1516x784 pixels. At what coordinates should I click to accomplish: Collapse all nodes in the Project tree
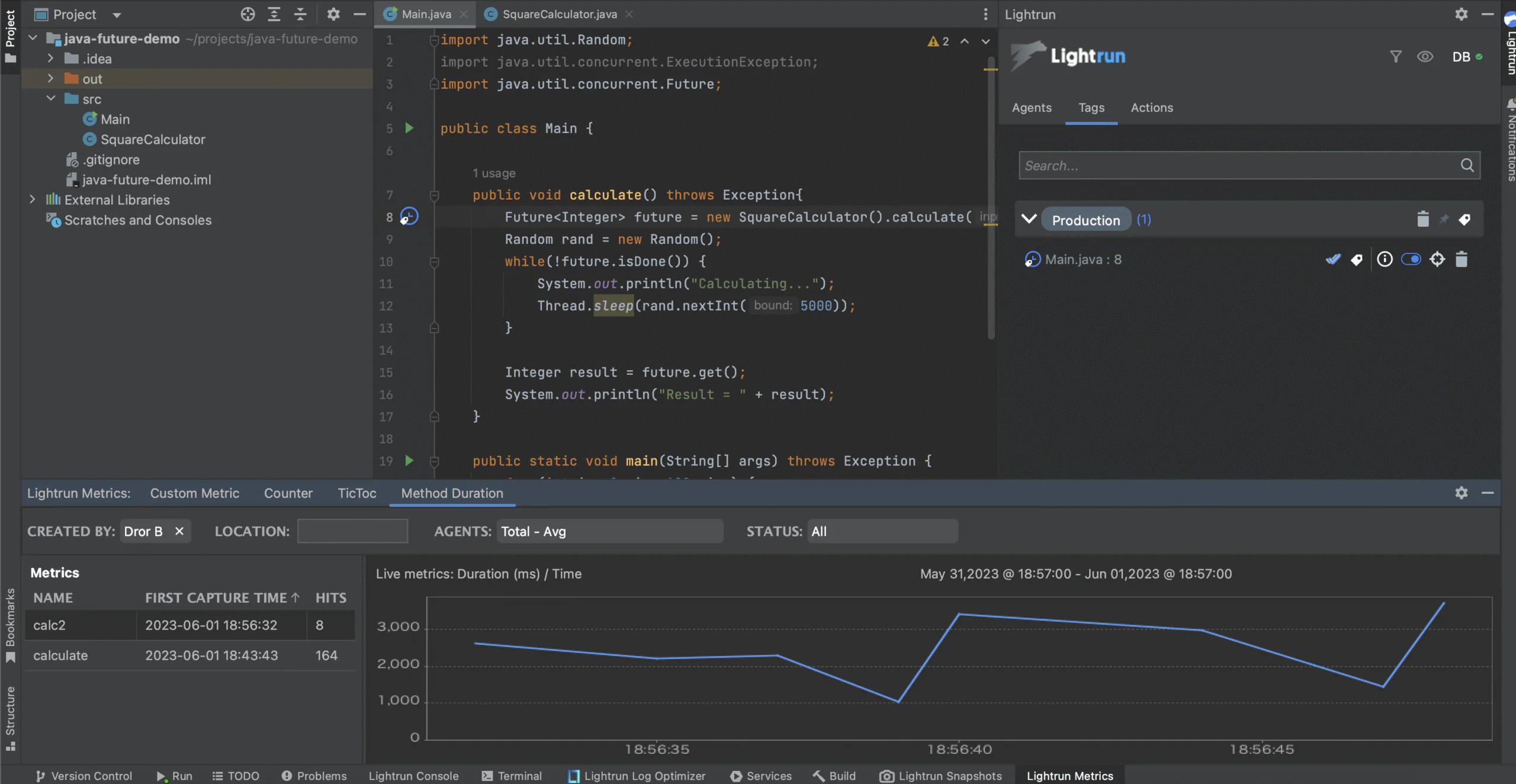[x=300, y=14]
